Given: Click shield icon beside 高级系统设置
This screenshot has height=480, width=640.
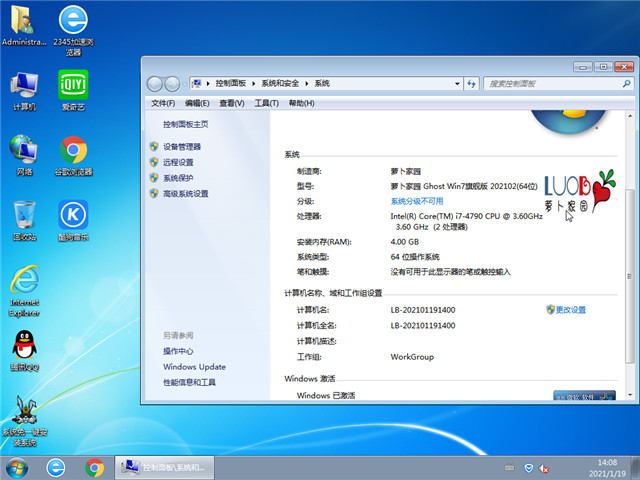Looking at the screenshot, I should (154, 193).
